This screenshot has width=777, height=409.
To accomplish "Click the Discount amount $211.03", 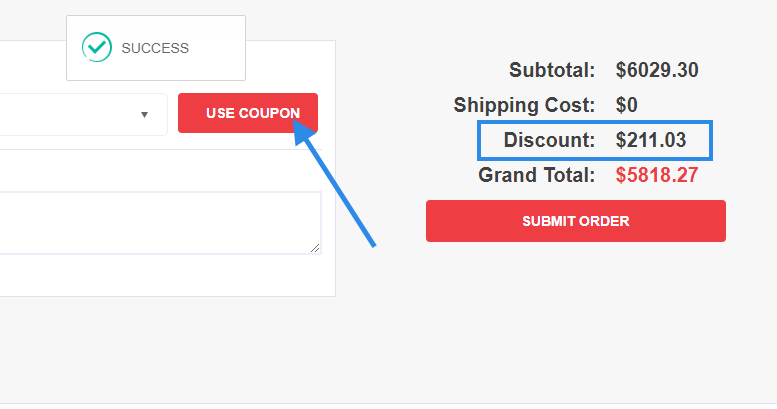I will [651, 140].
